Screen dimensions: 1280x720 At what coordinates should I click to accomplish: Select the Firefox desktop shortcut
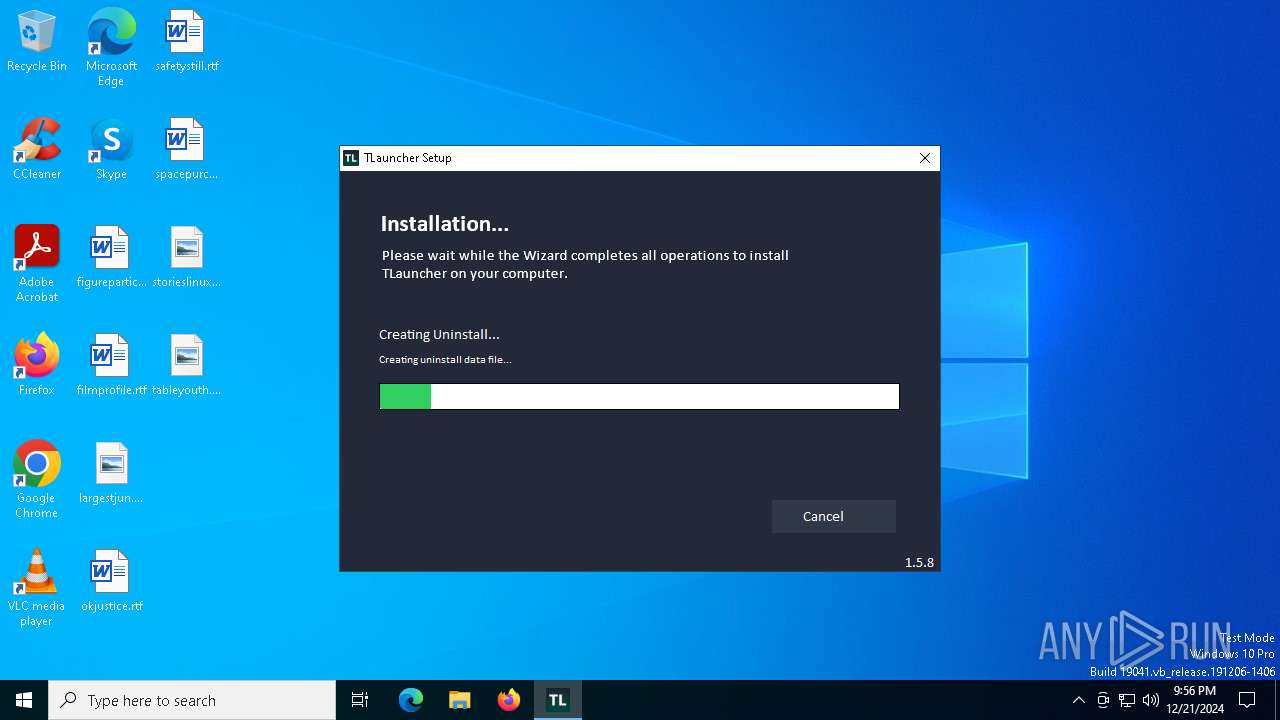pyautogui.click(x=37, y=366)
